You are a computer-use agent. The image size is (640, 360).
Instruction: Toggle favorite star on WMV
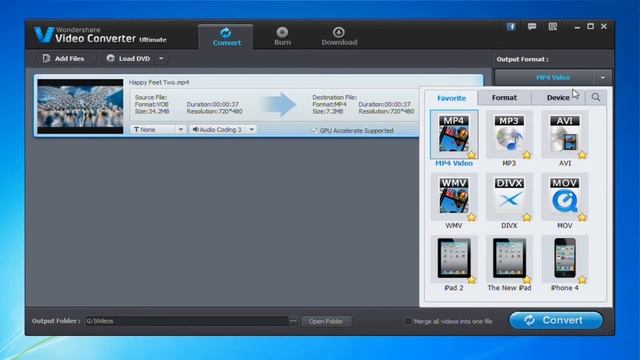[472, 218]
